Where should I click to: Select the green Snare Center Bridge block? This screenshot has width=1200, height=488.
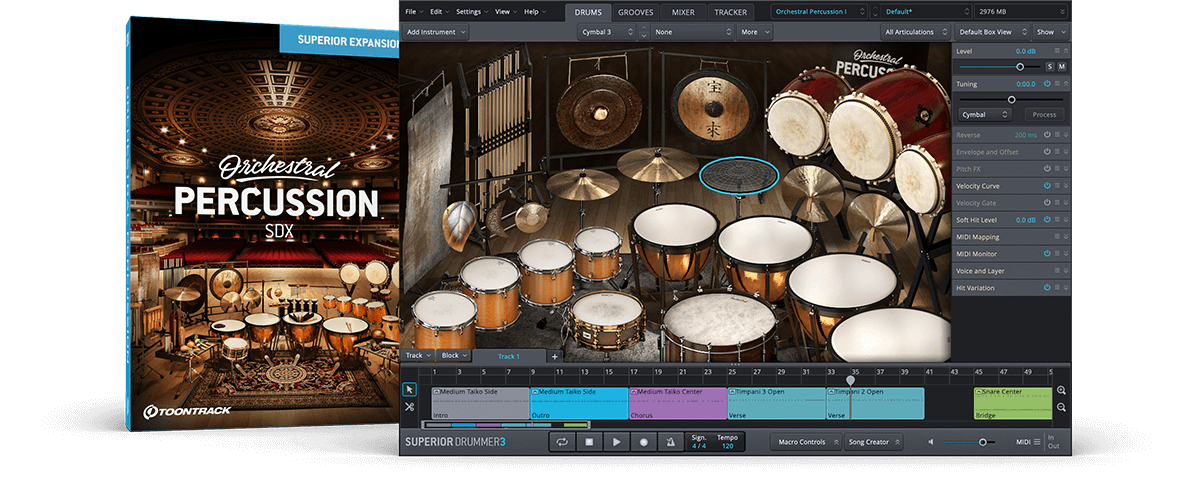1012,403
